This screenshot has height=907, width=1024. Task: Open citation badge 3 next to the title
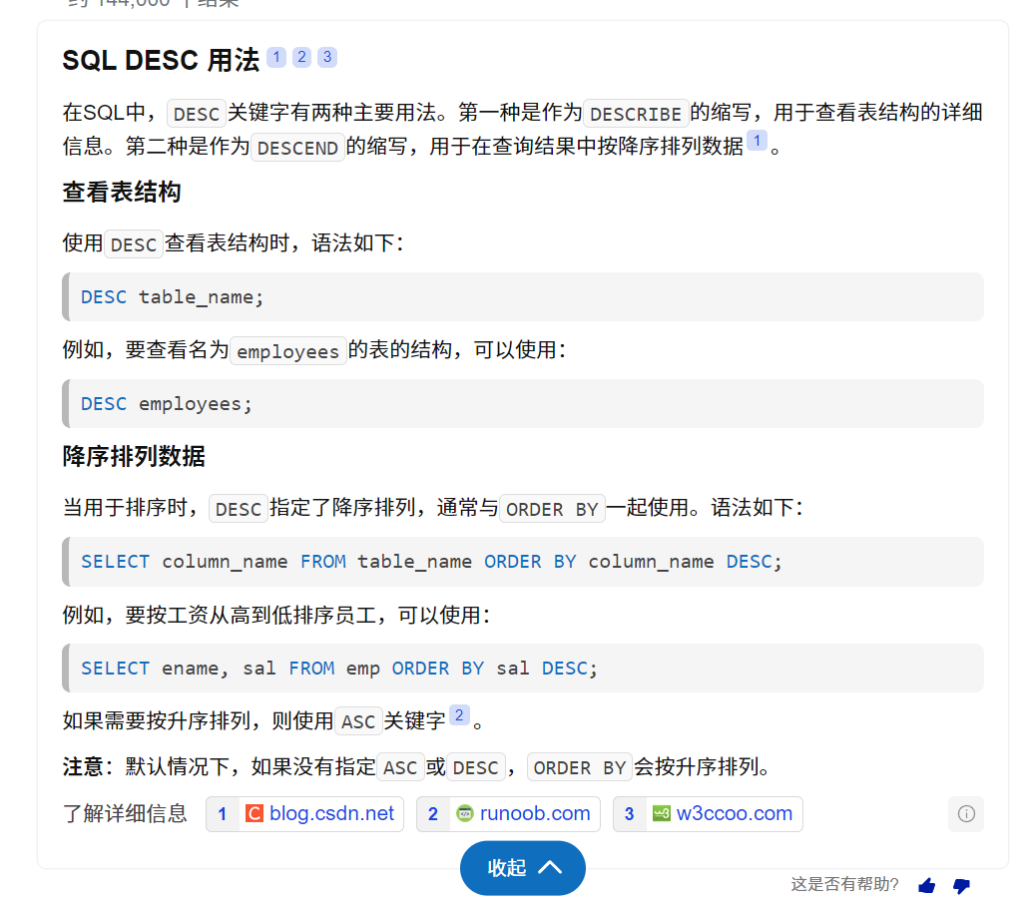[327, 57]
